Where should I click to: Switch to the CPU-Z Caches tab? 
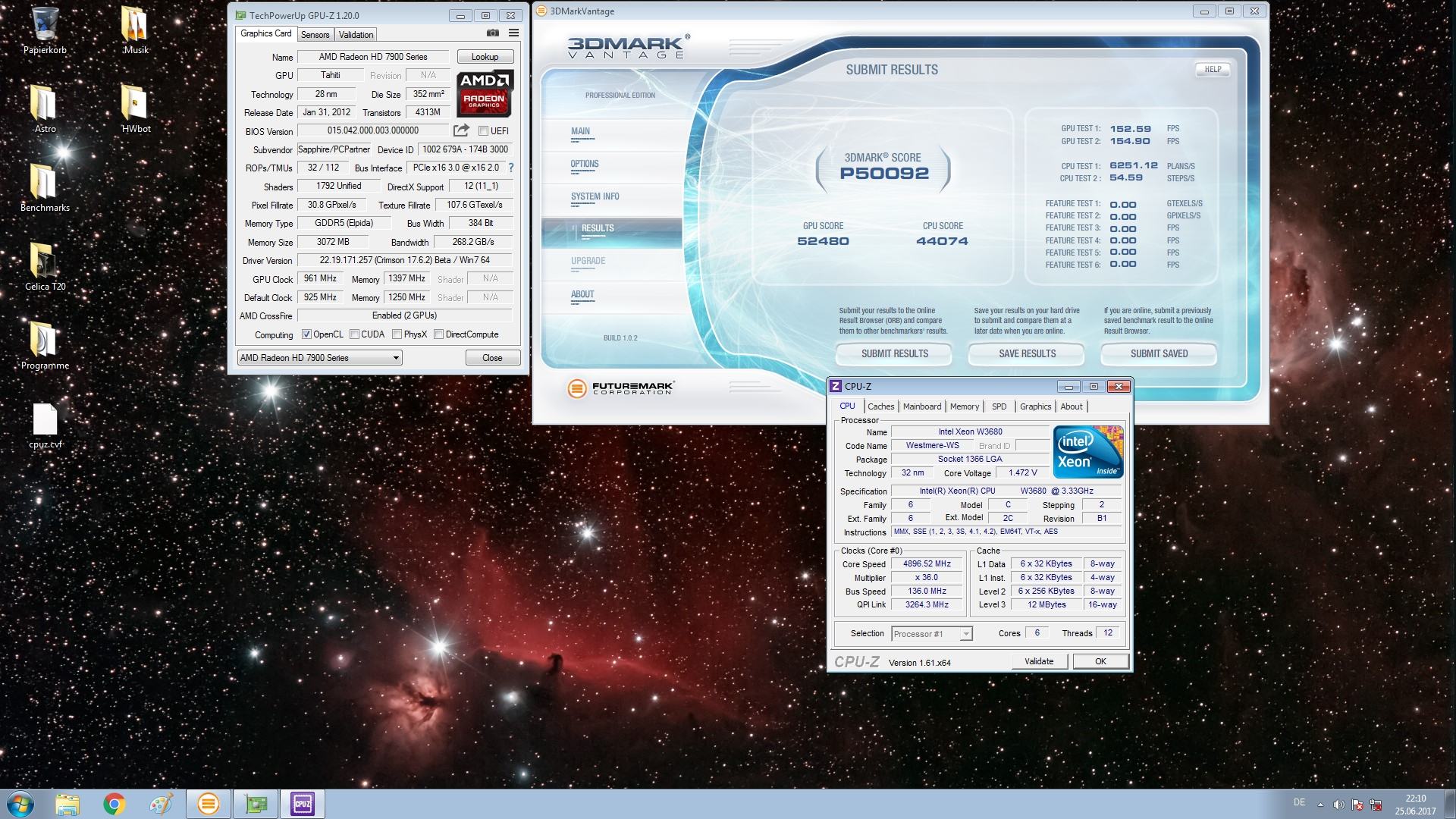tap(881, 406)
